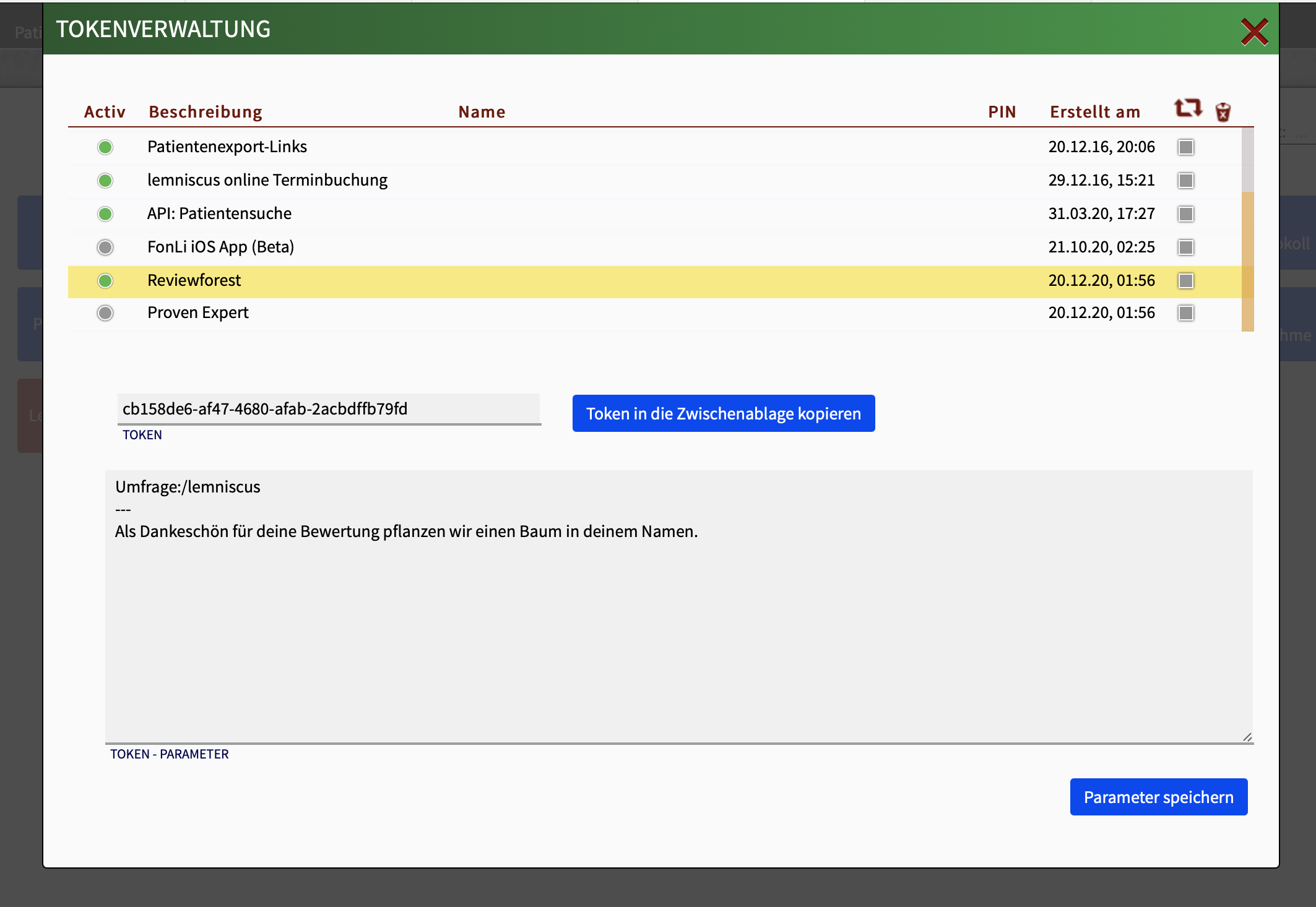The height and width of the screenshot is (907, 1316).
Task: Check the box for Patientenexport-Links row
Action: click(x=1186, y=147)
